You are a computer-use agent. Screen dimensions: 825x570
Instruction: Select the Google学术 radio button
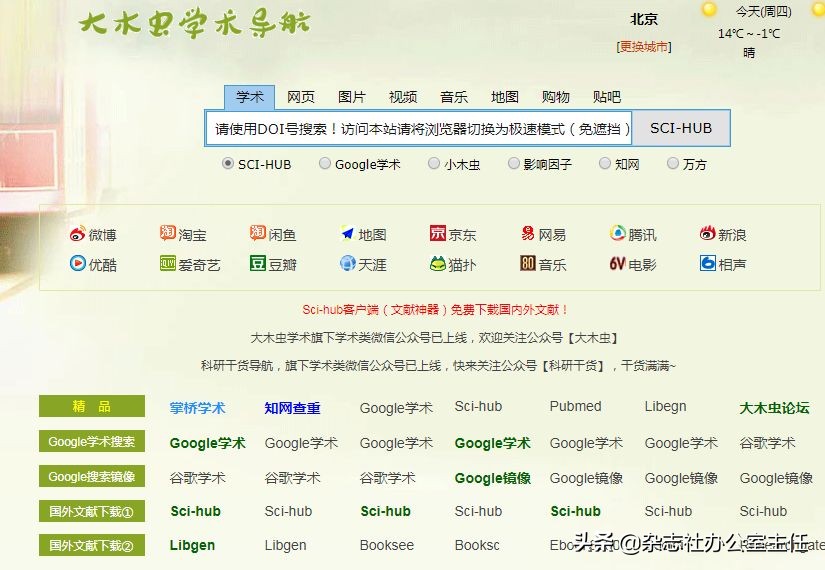[x=325, y=163]
